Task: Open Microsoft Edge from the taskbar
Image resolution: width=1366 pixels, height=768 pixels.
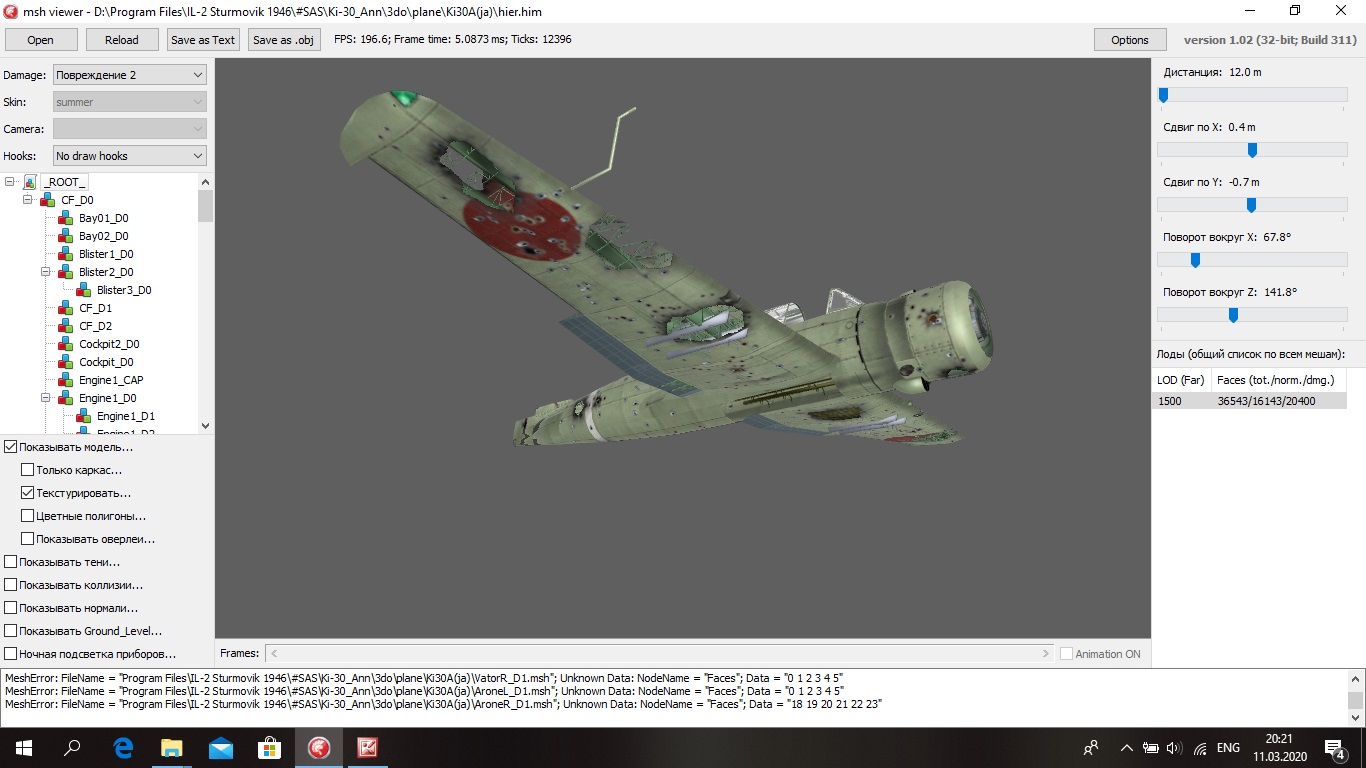Action: pos(123,747)
